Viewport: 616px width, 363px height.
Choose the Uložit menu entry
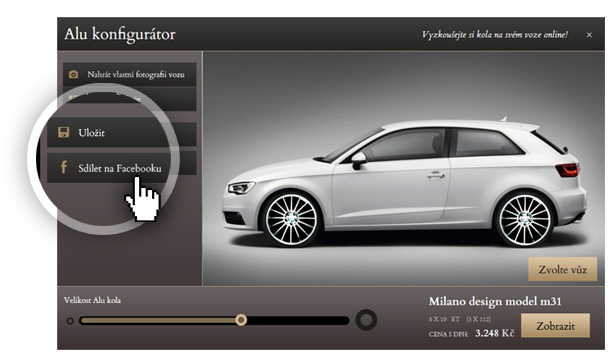coord(122,134)
